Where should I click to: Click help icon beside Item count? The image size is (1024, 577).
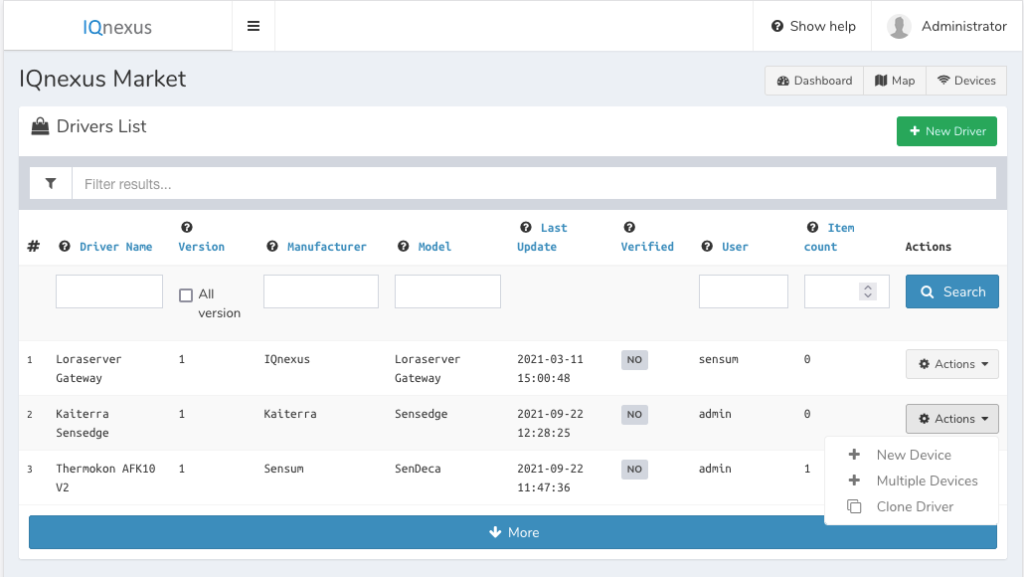[x=812, y=227]
